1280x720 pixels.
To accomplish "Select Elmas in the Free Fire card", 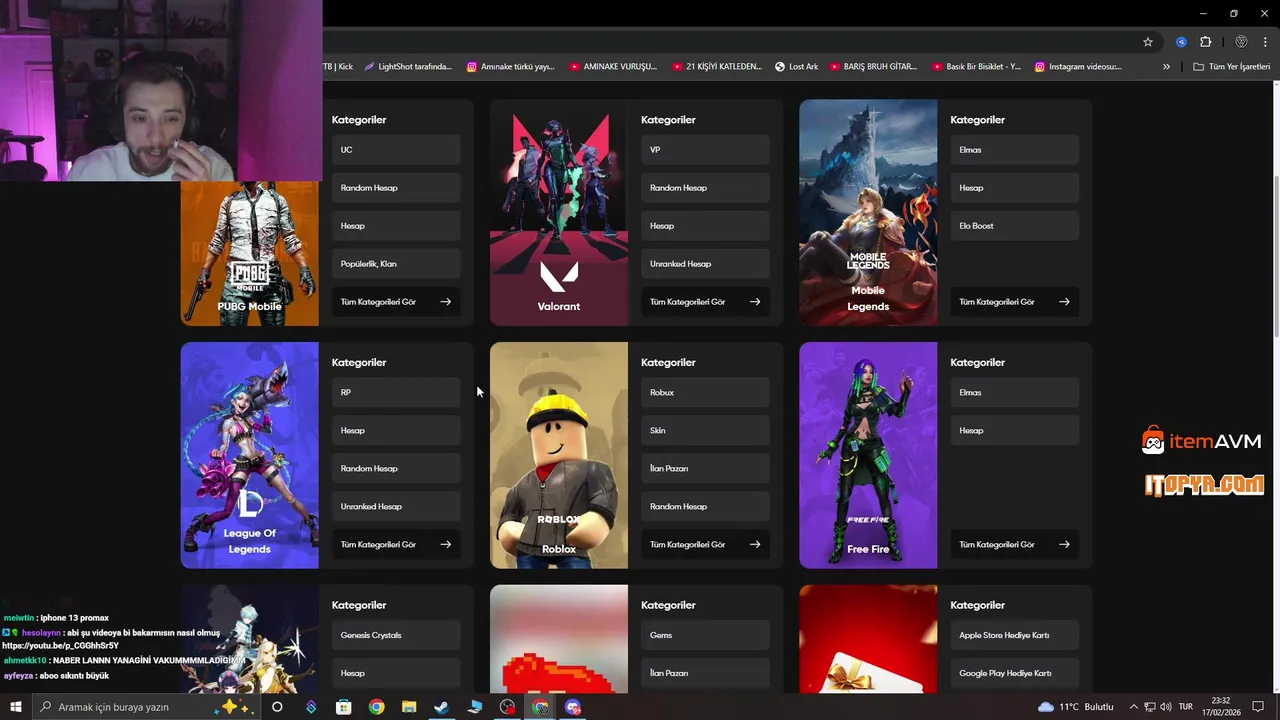I will point(1014,393).
